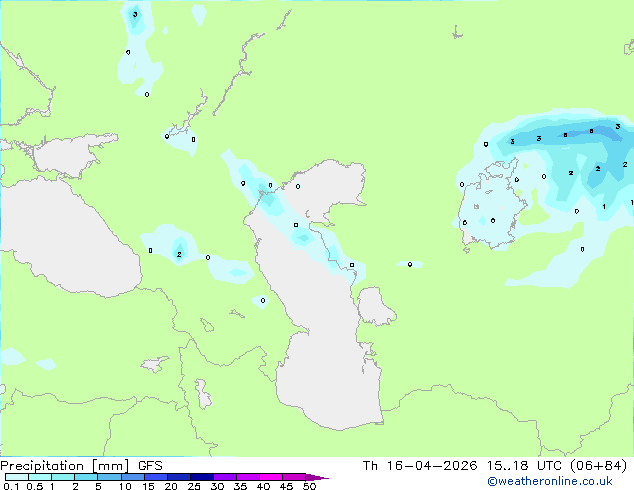Click the legend label '10'
634x490 pixels.
pyautogui.click(x=125, y=486)
